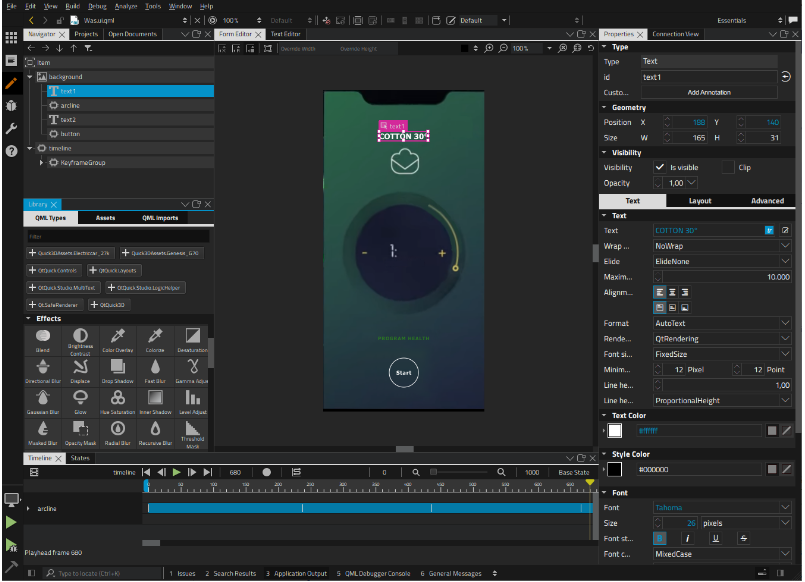
Task: Click the Type to locate search field
Action: (102, 573)
